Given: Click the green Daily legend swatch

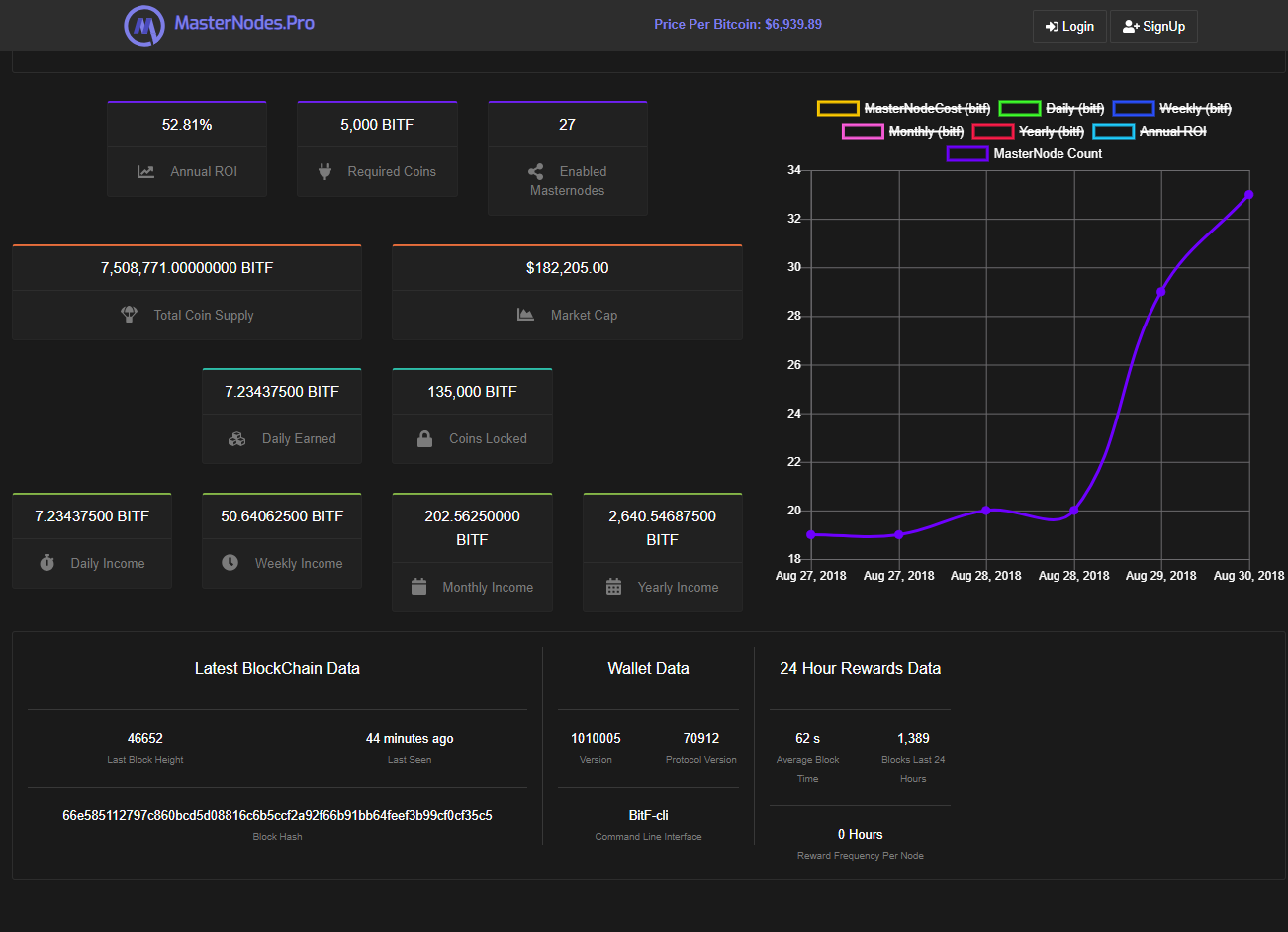Looking at the screenshot, I should [1019, 108].
